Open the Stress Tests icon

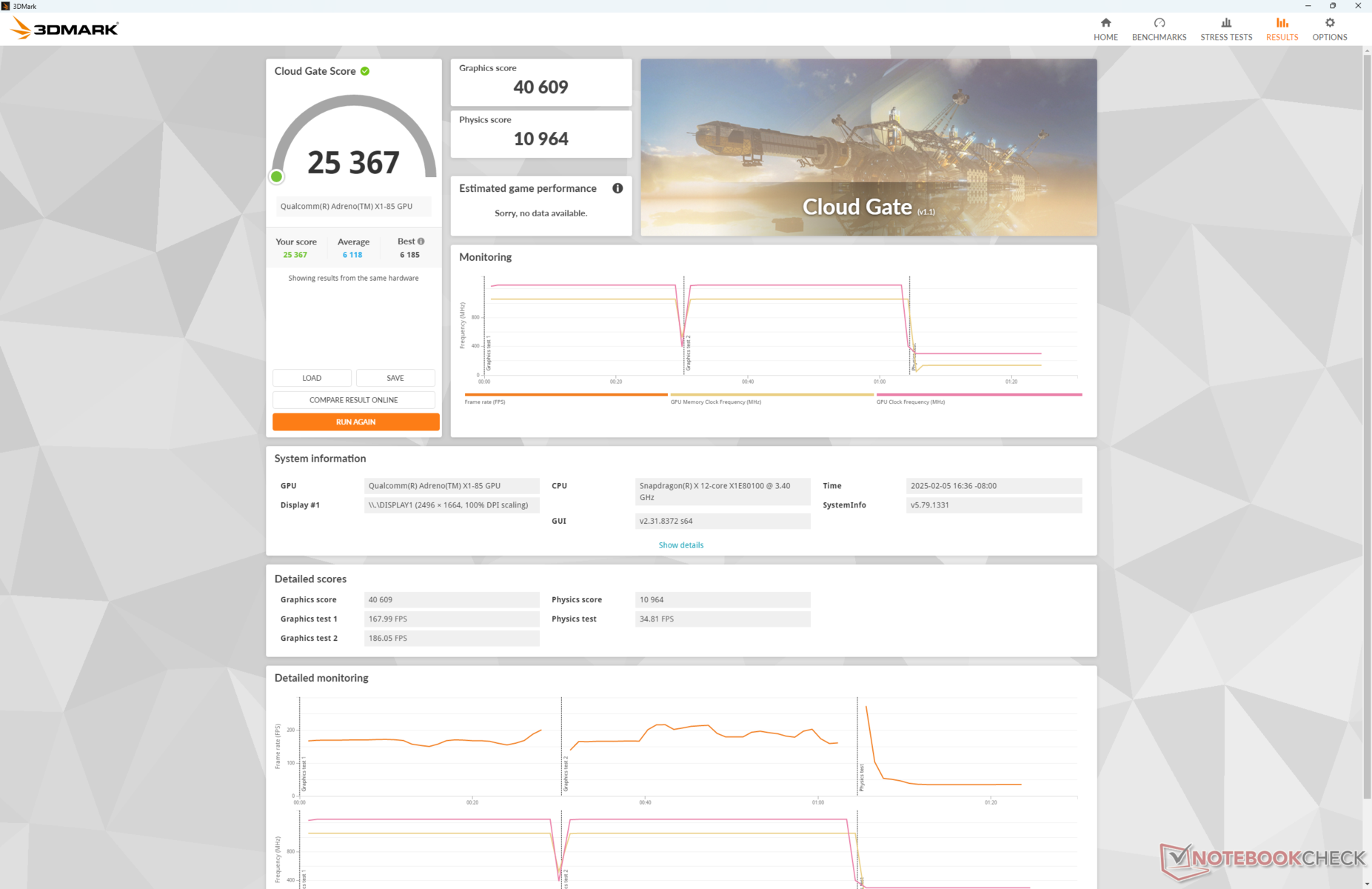coord(1226,23)
